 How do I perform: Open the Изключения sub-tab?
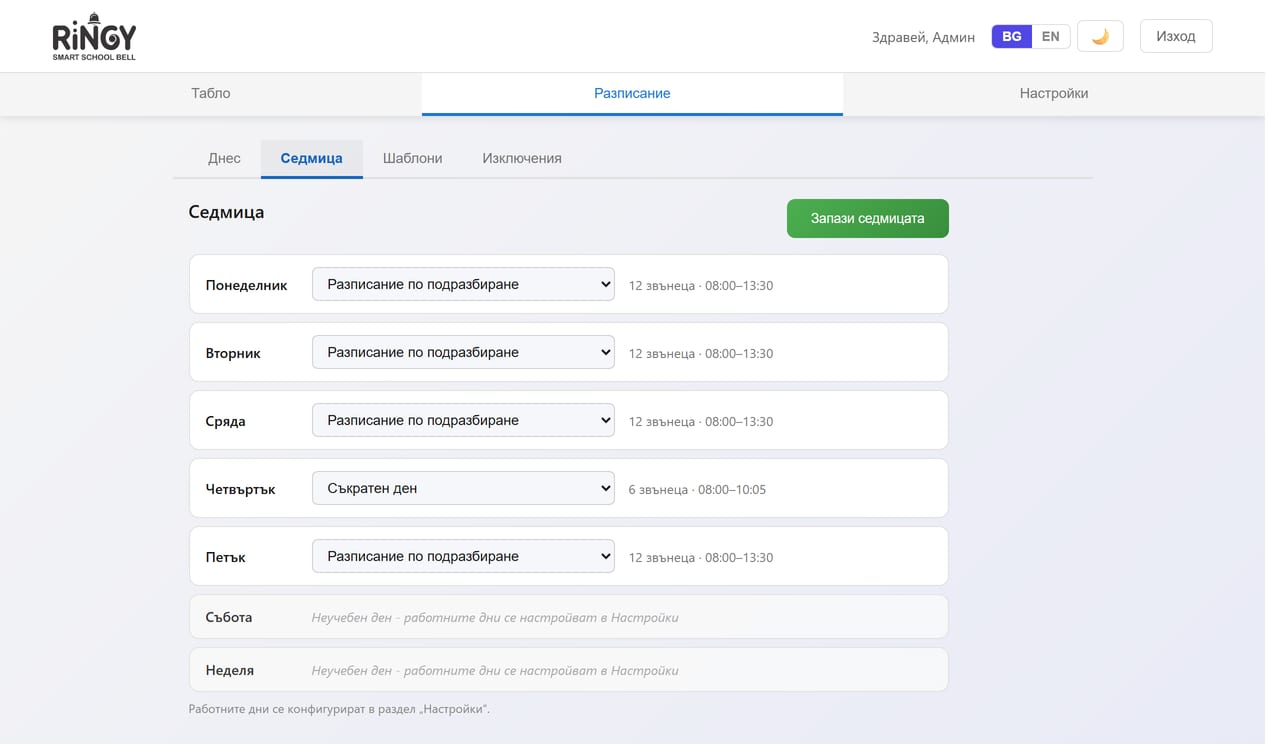(x=522, y=158)
